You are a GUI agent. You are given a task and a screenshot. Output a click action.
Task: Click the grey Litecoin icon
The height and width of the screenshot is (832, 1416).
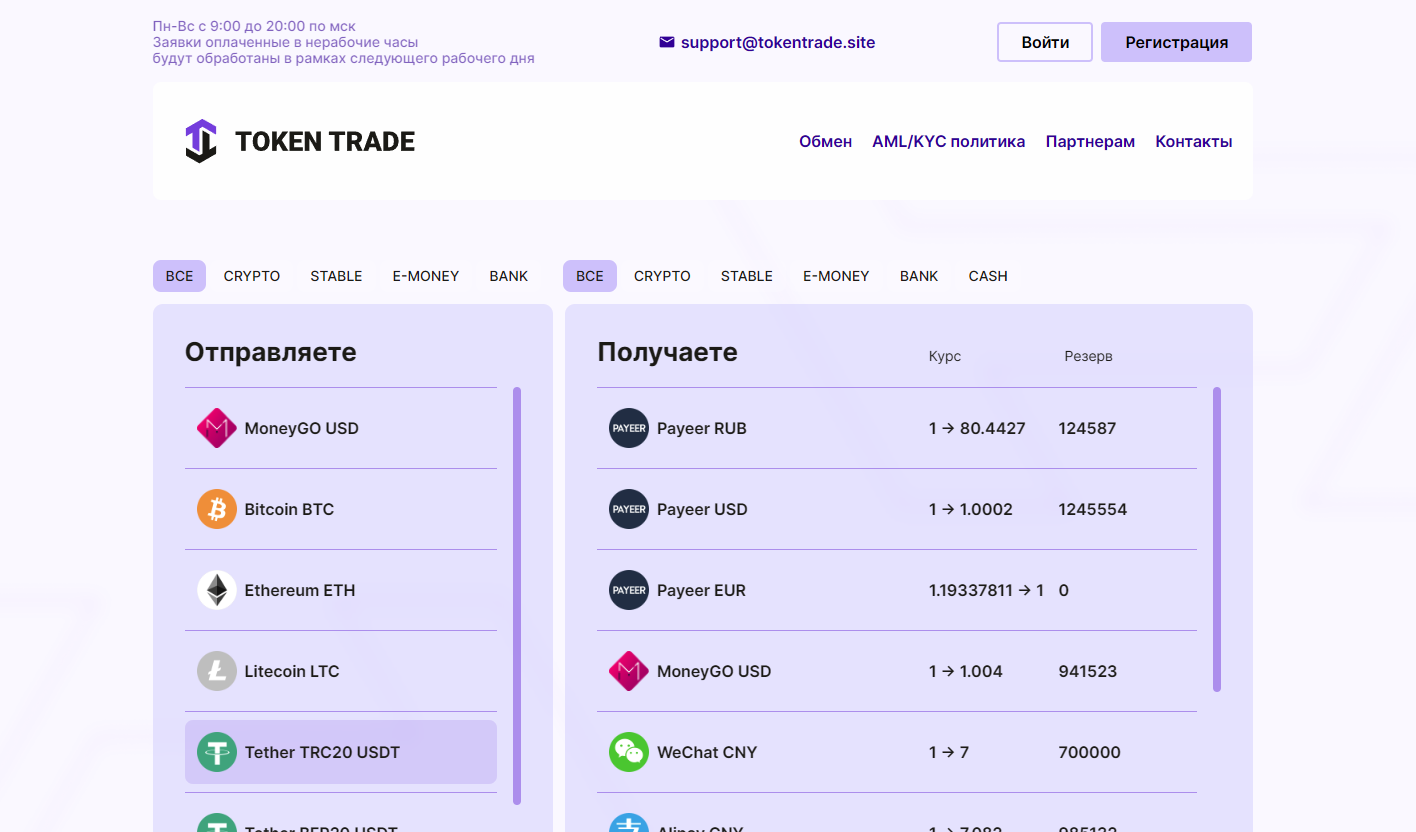[217, 671]
